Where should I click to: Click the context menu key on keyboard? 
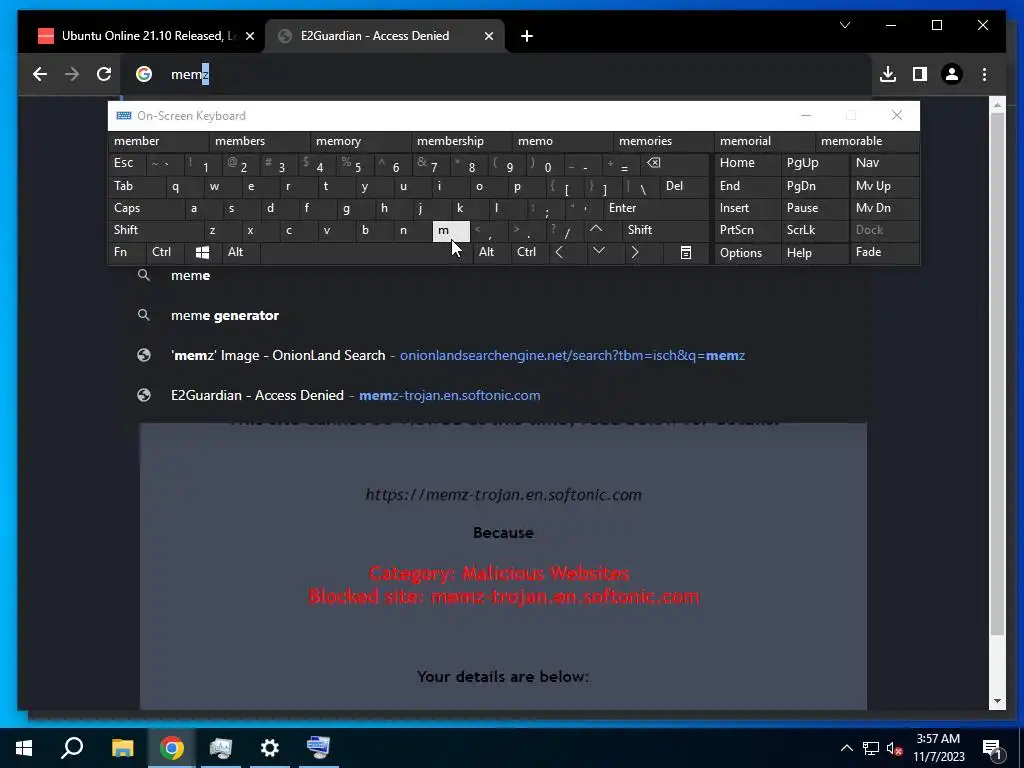click(x=686, y=252)
